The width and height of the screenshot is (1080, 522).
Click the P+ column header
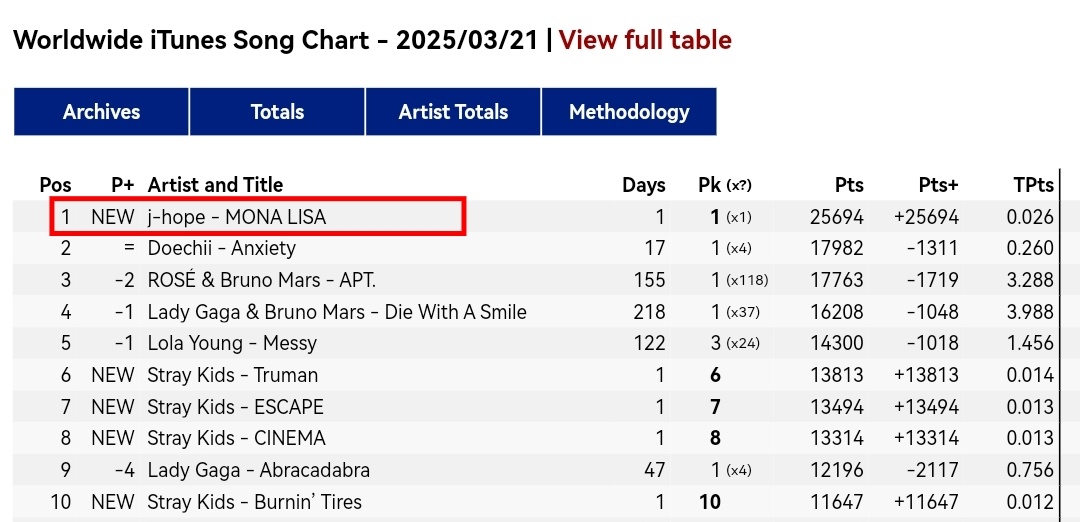(x=123, y=185)
